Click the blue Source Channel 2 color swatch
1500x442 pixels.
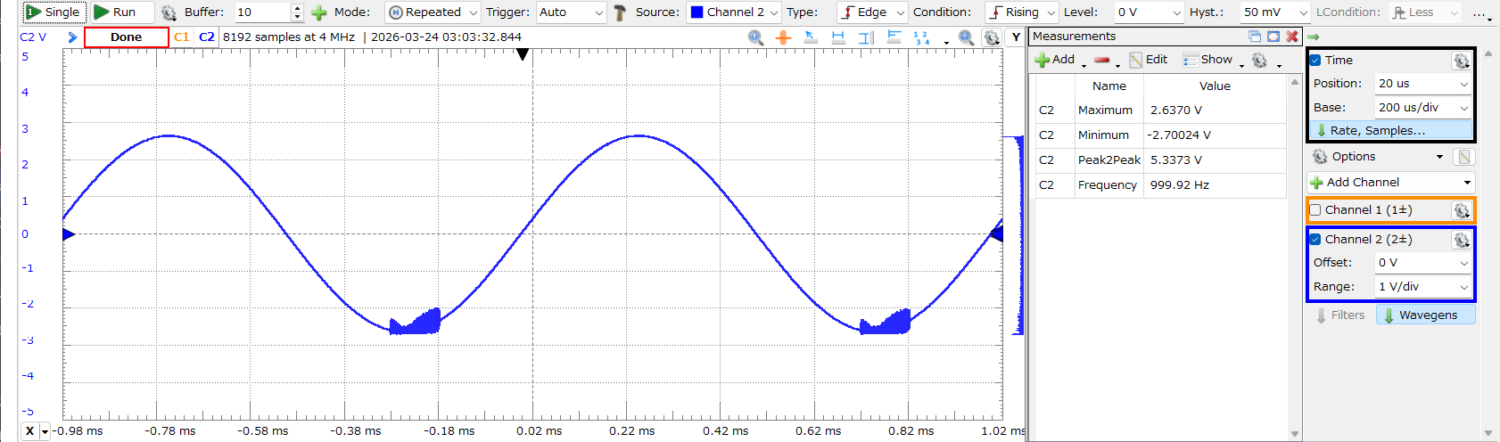[697, 13]
